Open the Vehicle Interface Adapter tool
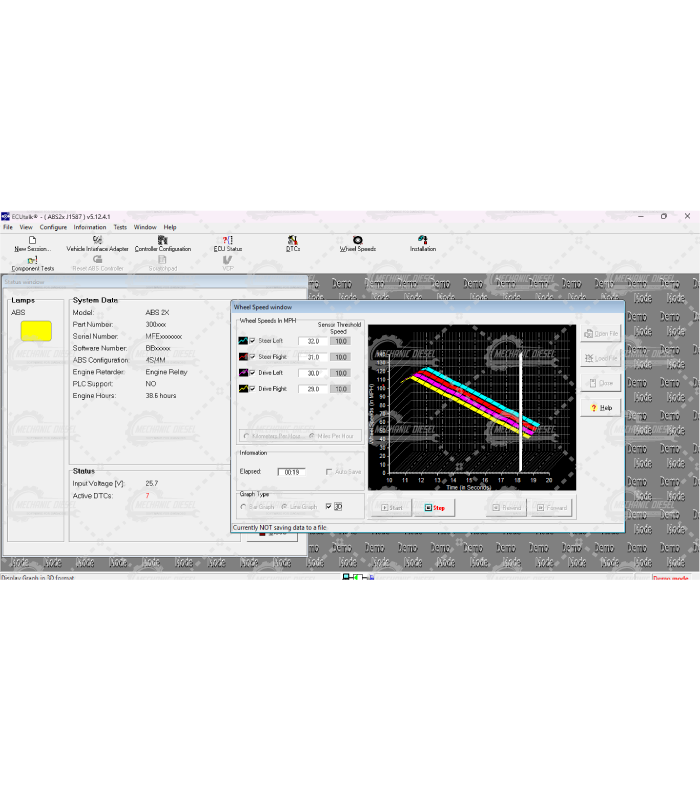Screen dimensions: 700x800 click(97, 243)
